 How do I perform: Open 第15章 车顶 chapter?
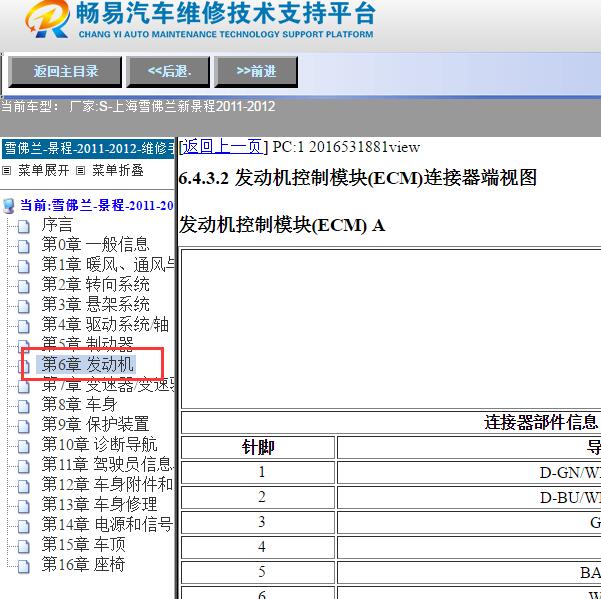(83, 544)
